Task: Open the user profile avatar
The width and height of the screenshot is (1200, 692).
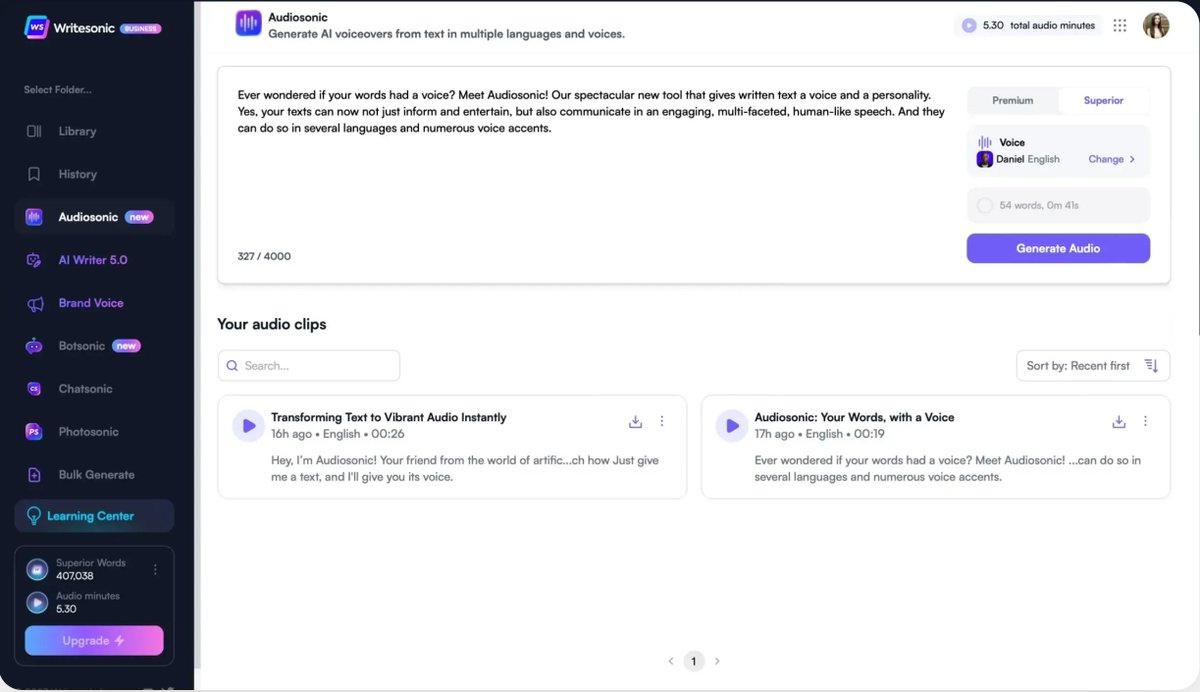Action: tap(1156, 26)
